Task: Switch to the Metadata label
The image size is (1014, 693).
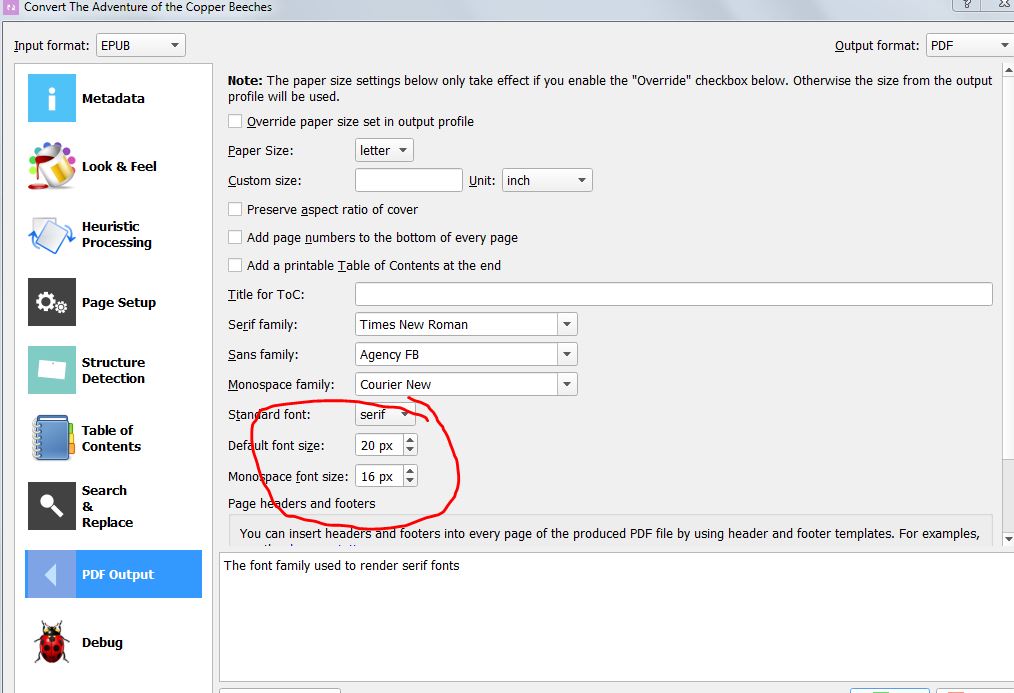Action: tap(113, 98)
